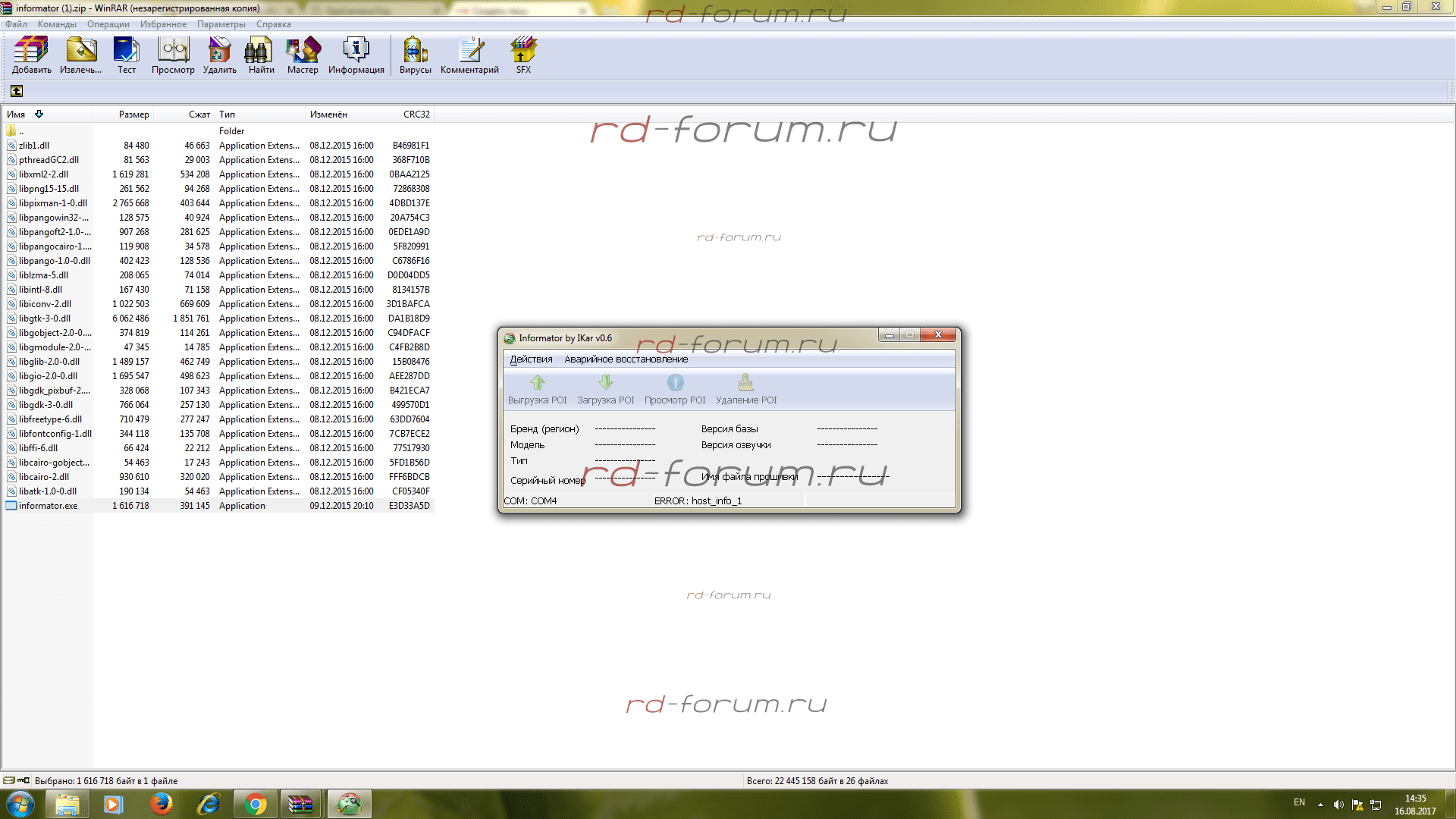Open the Команды menu
This screenshot has width=1456, height=819.
pyautogui.click(x=57, y=24)
